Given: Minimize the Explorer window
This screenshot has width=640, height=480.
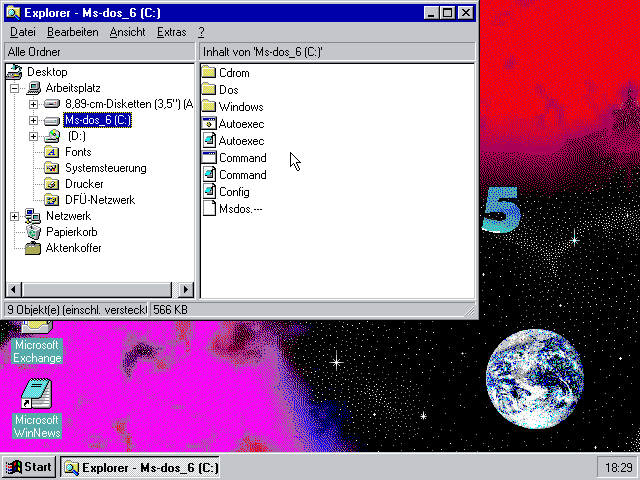Looking at the screenshot, I should 431,13.
